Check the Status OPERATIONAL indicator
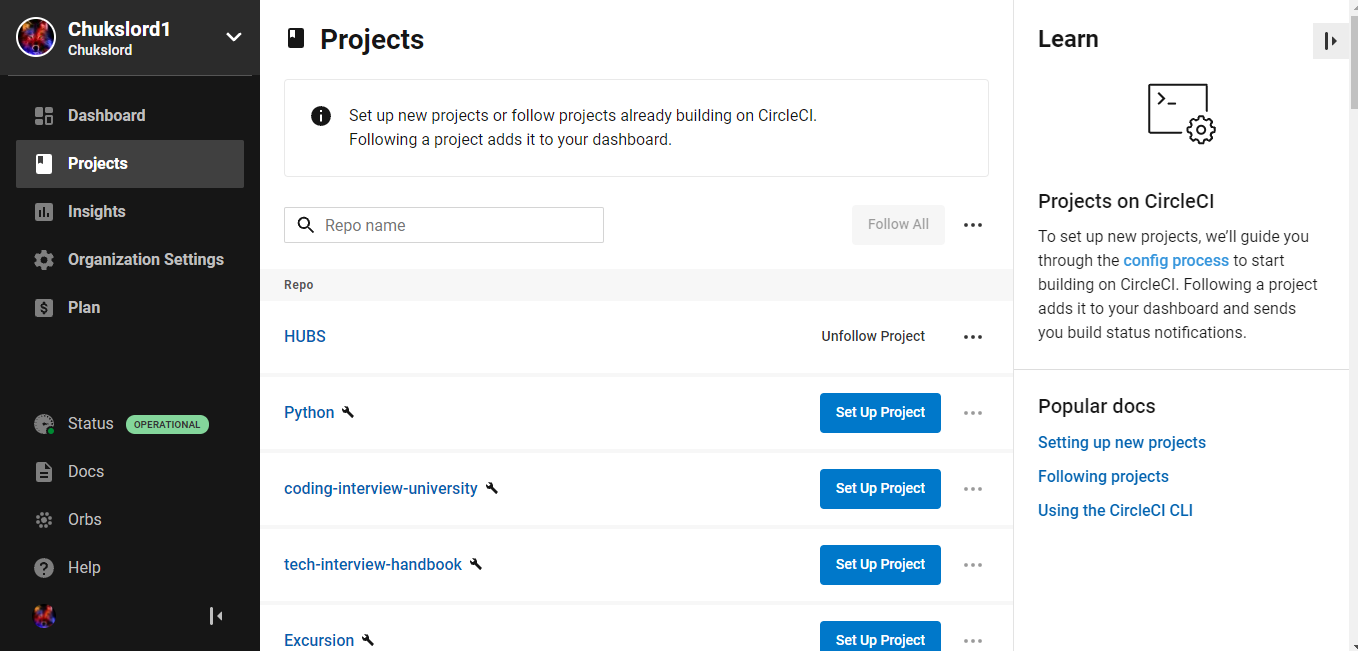Screen dimensions: 1358x651 pyautogui.click(x=167, y=424)
